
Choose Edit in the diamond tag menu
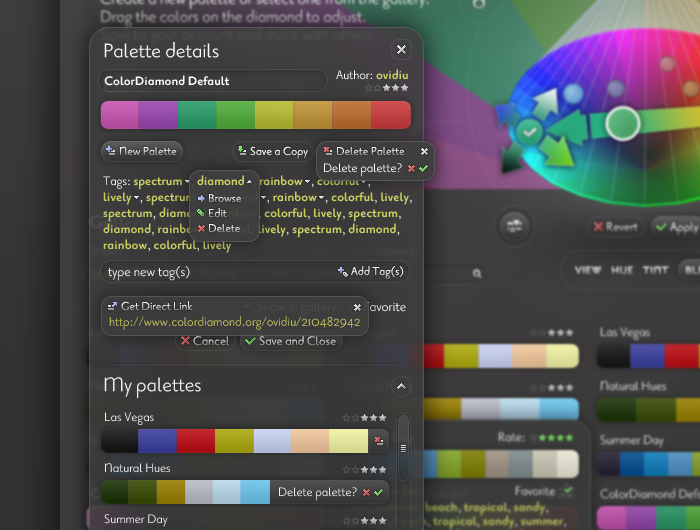tap(212, 213)
